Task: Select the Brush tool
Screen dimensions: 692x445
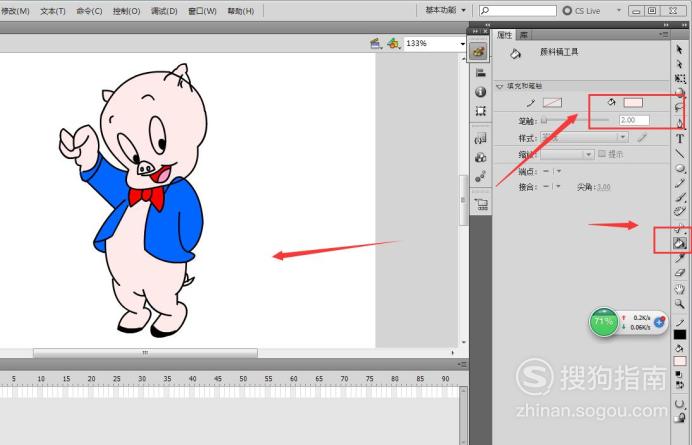Action: 680,197
